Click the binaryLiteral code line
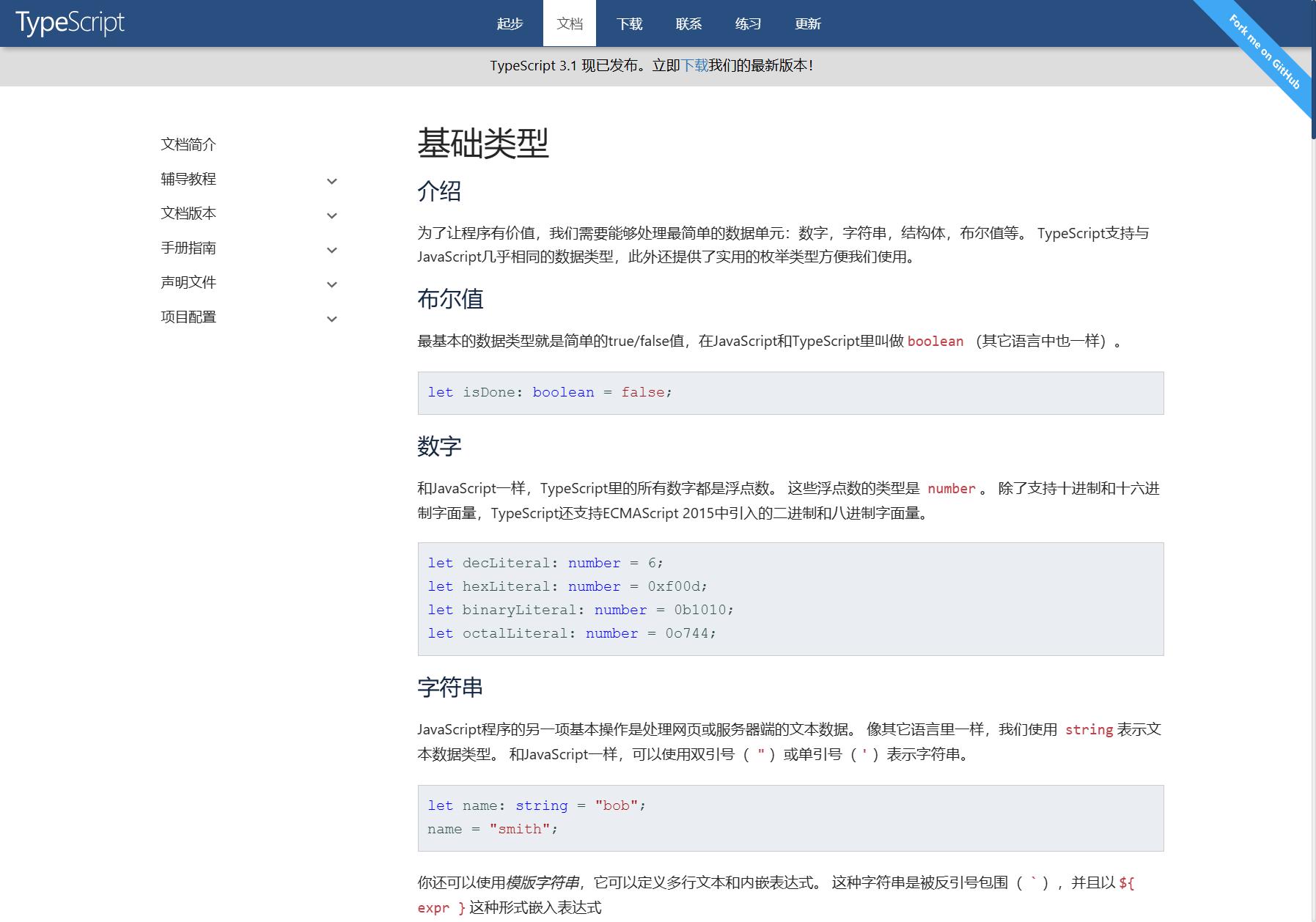This screenshot has height=922, width=1316. [x=581, y=610]
